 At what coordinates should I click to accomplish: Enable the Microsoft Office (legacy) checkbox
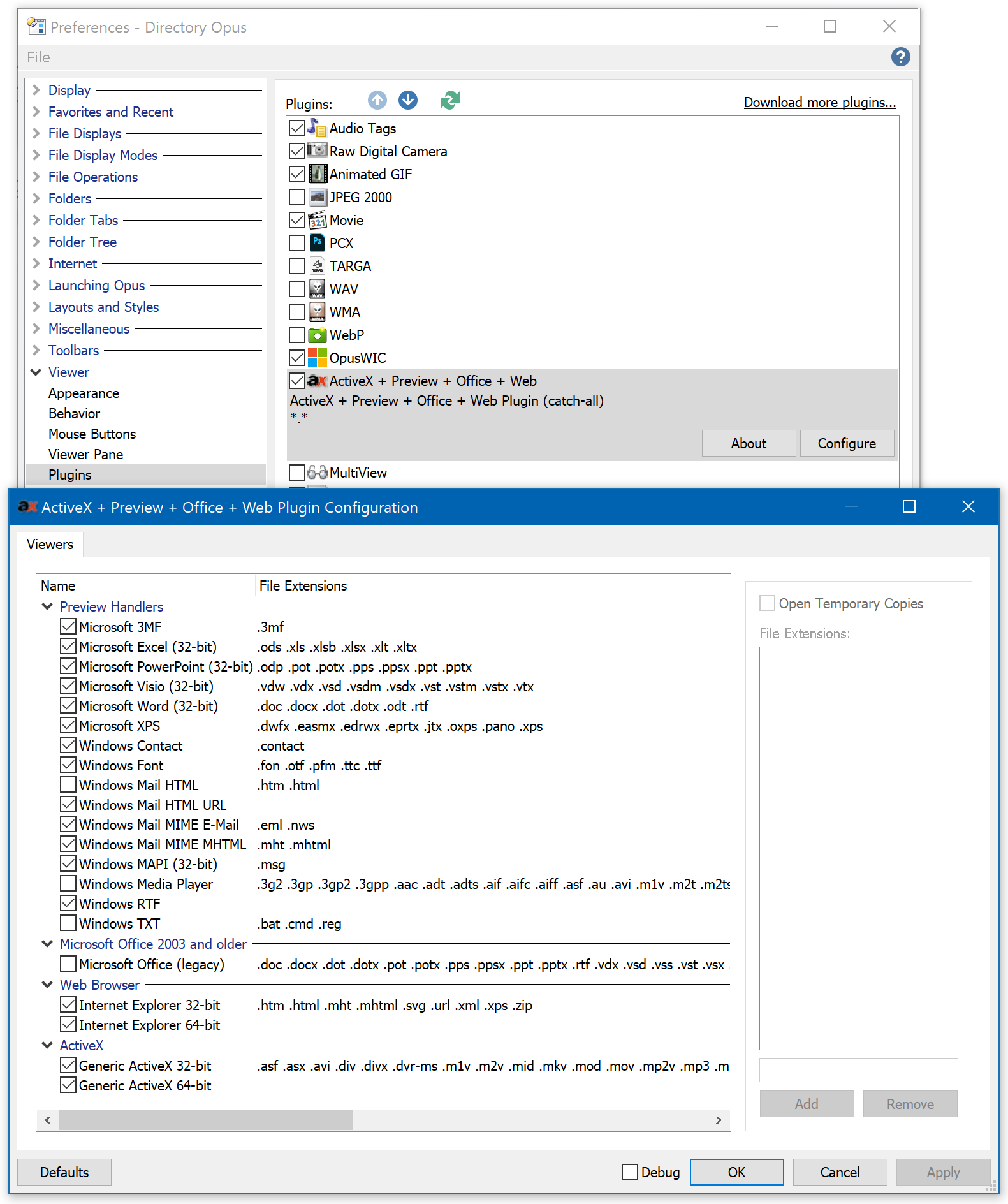pos(68,964)
